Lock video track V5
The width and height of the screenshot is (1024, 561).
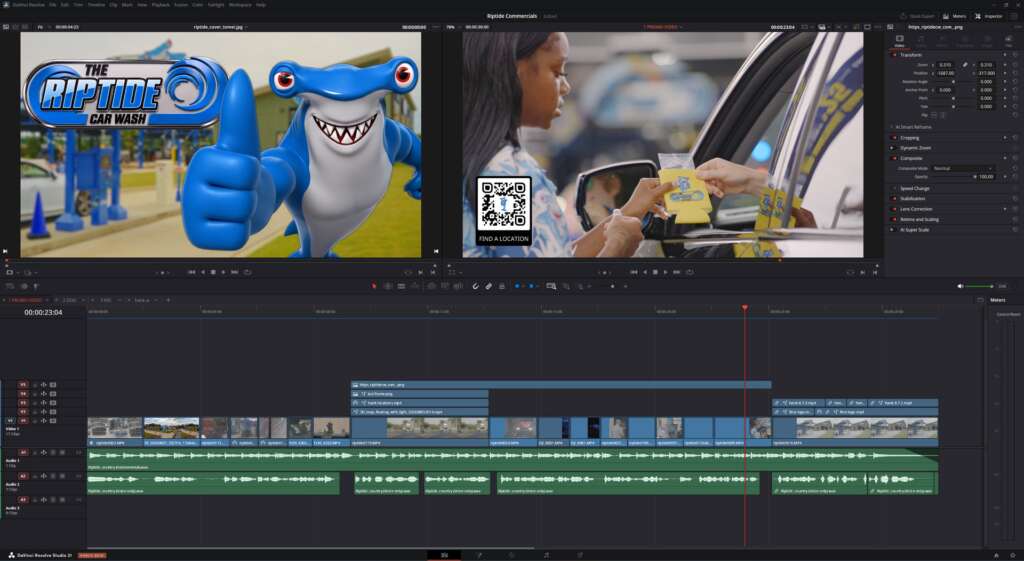tap(35, 385)
